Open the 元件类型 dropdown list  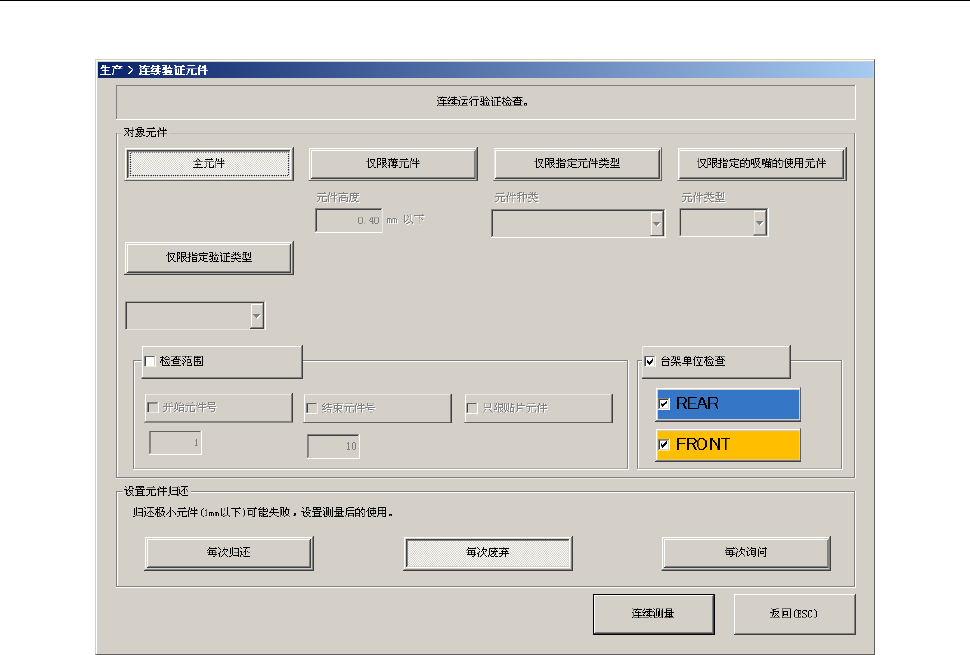tap(760, 223)
